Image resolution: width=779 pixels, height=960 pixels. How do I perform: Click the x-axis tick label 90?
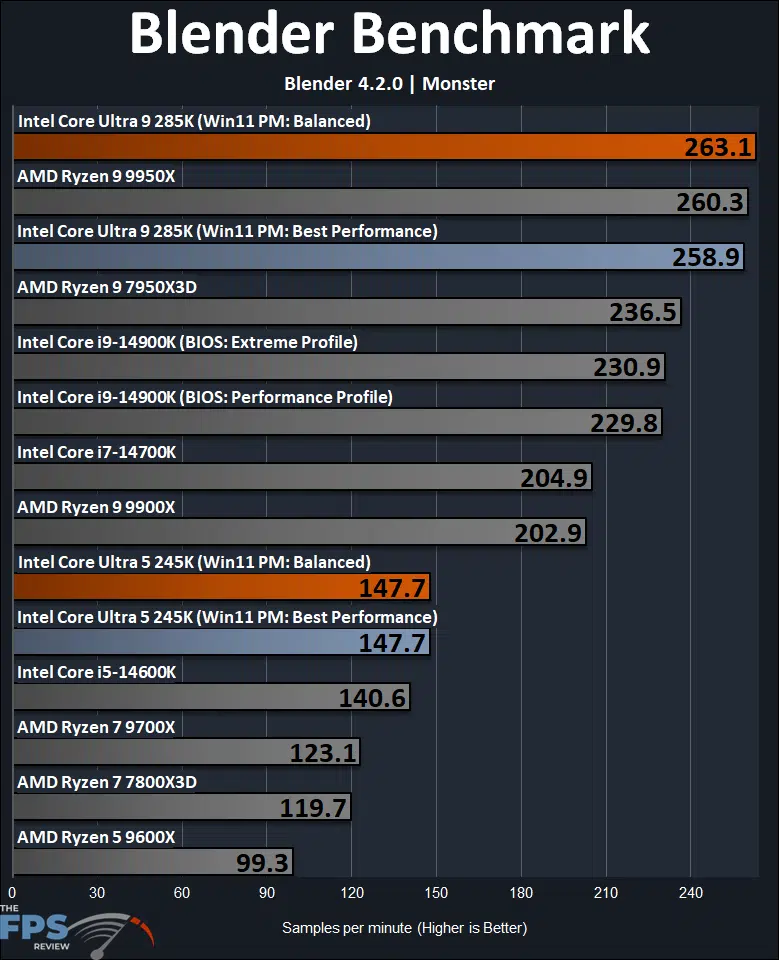tap(266, 893)
